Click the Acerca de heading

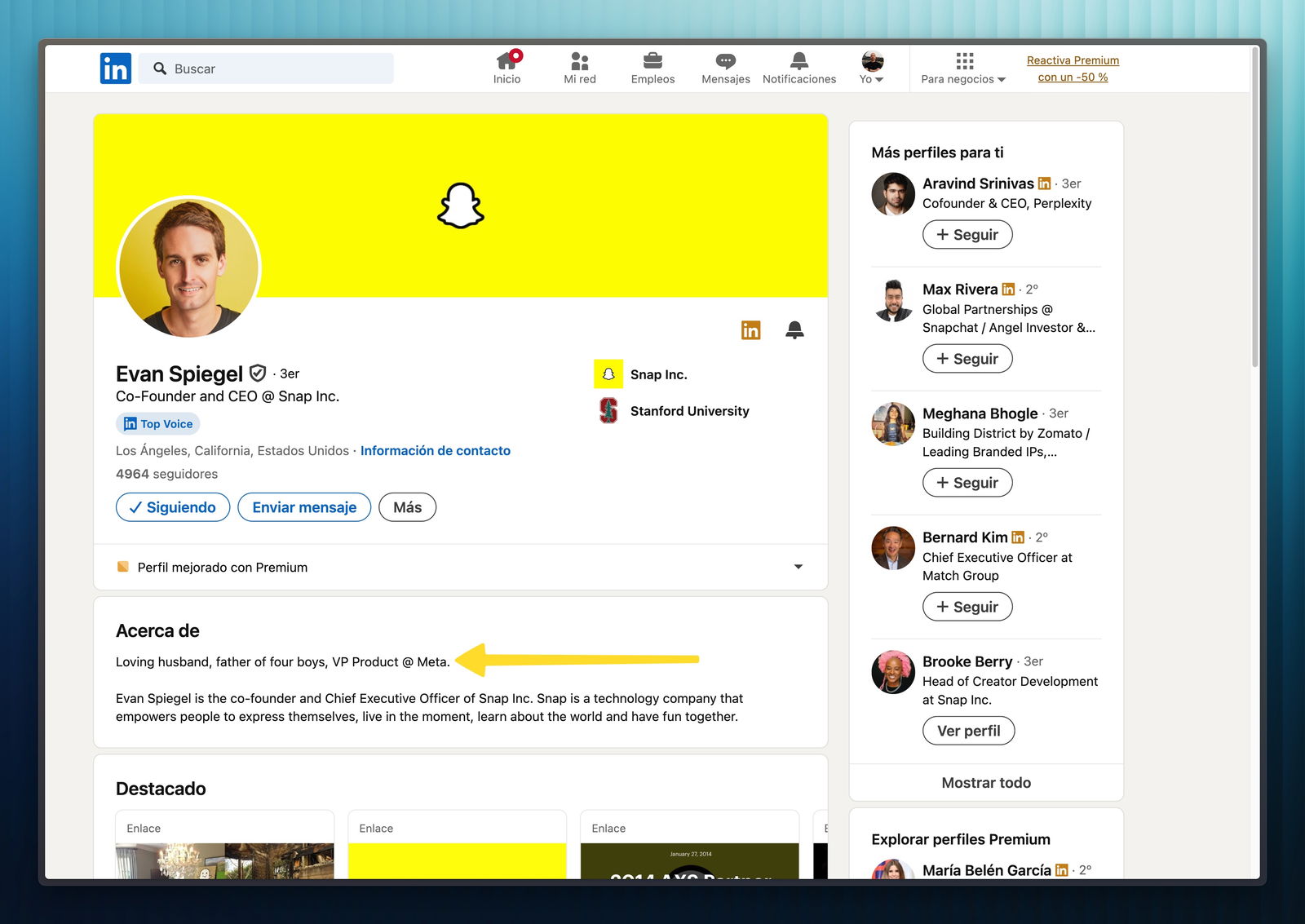pos(157,630)
